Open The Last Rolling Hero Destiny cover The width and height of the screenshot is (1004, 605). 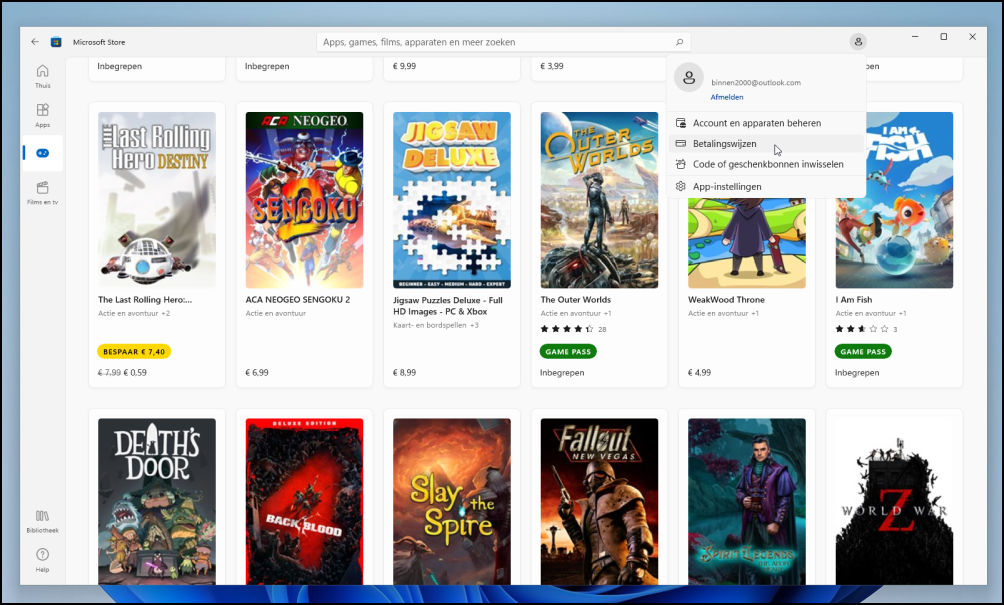157,200
